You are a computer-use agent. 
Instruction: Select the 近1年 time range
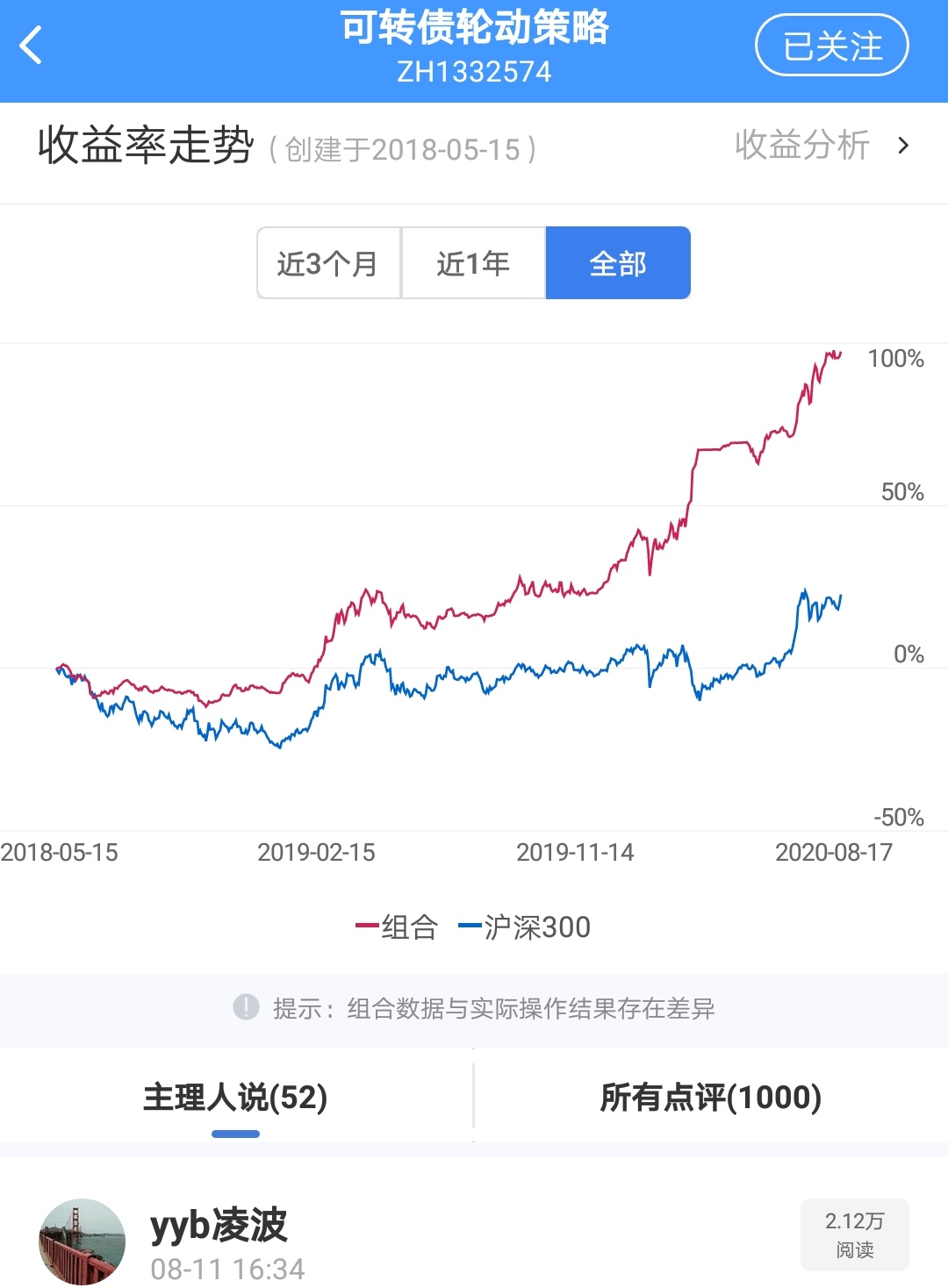pyautogui.click(x=473, y=263)
